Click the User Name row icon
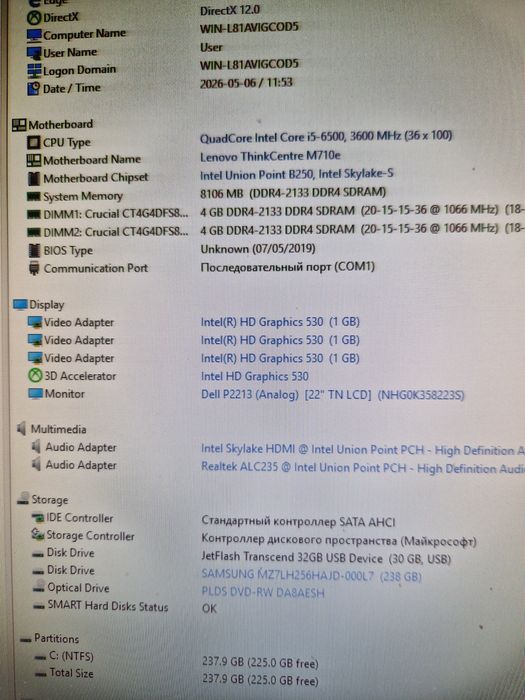525x700 pixels. click(34, 53)
